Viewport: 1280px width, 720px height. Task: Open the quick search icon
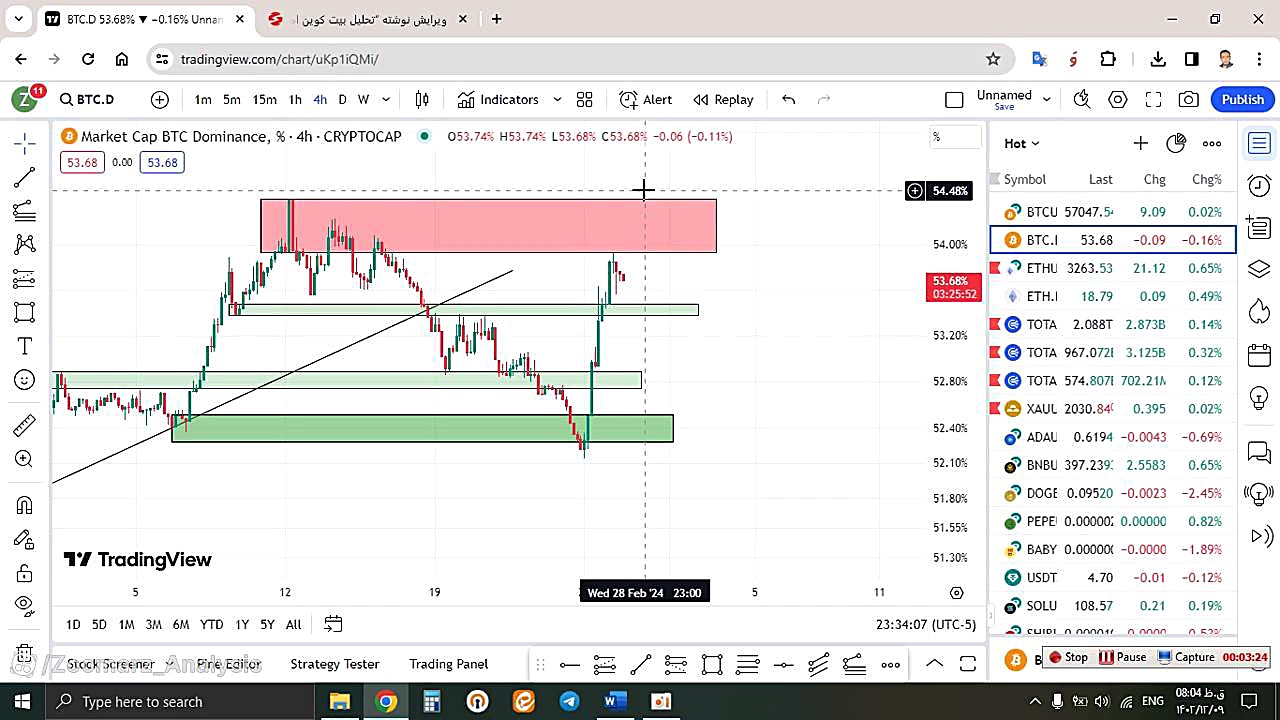click(x=1081, y=99)
